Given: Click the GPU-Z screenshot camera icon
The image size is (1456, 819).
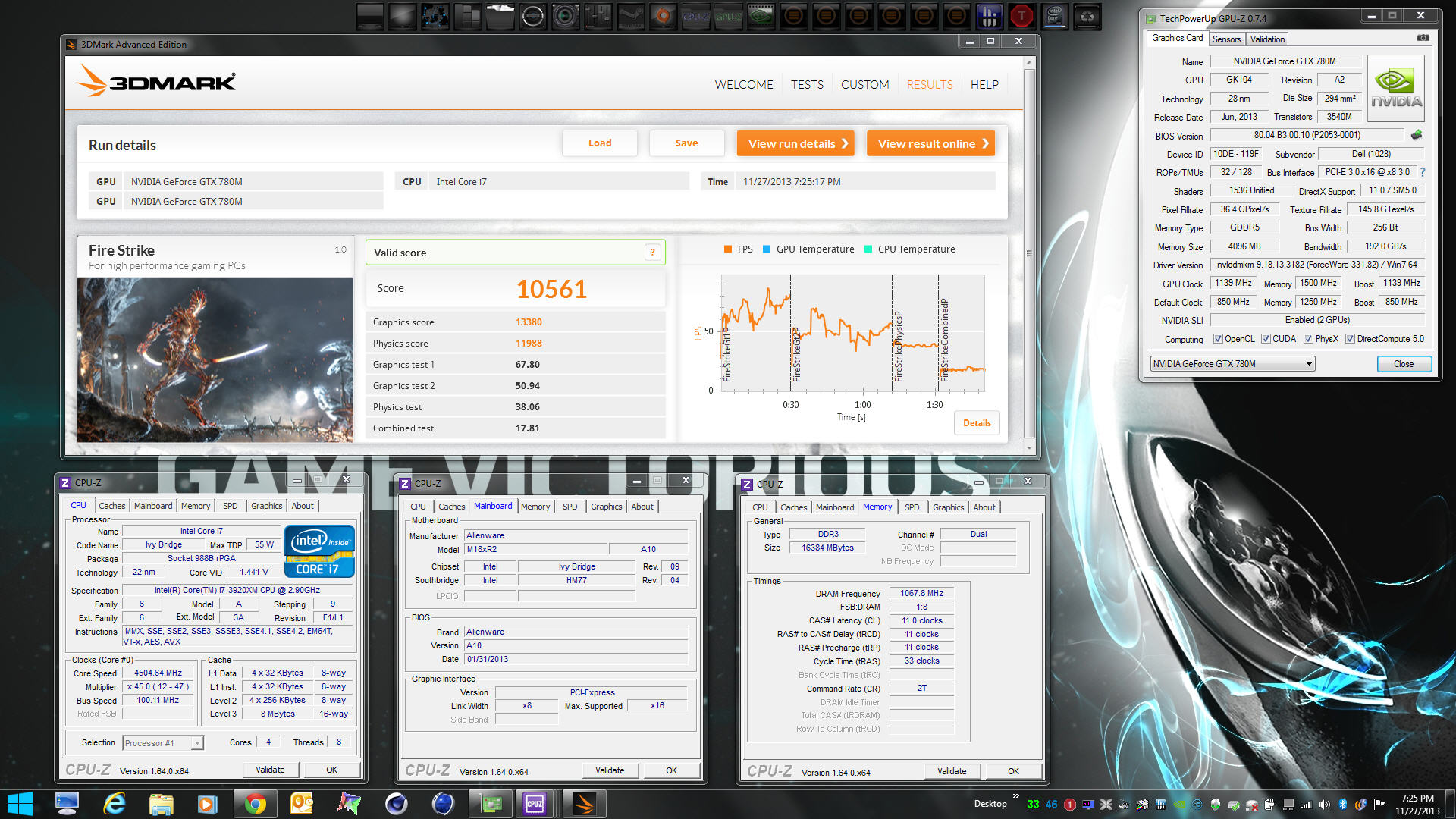Looking at the screenshot, I should 1423,38.
